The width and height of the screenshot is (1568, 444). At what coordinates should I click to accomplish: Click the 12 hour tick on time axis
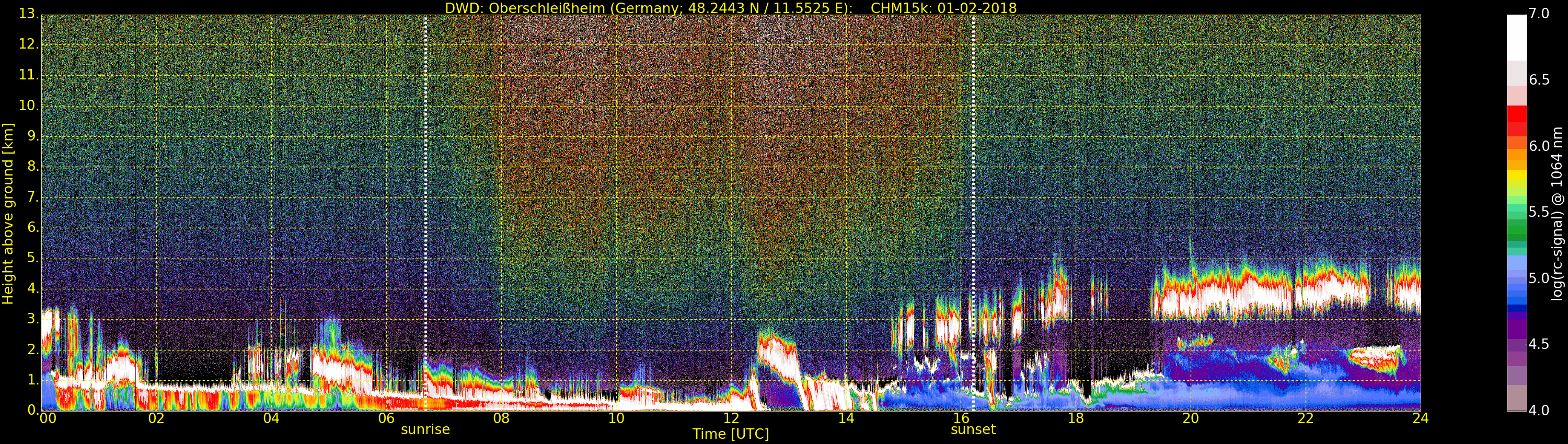pyautogui.click(x=731, y=418)
